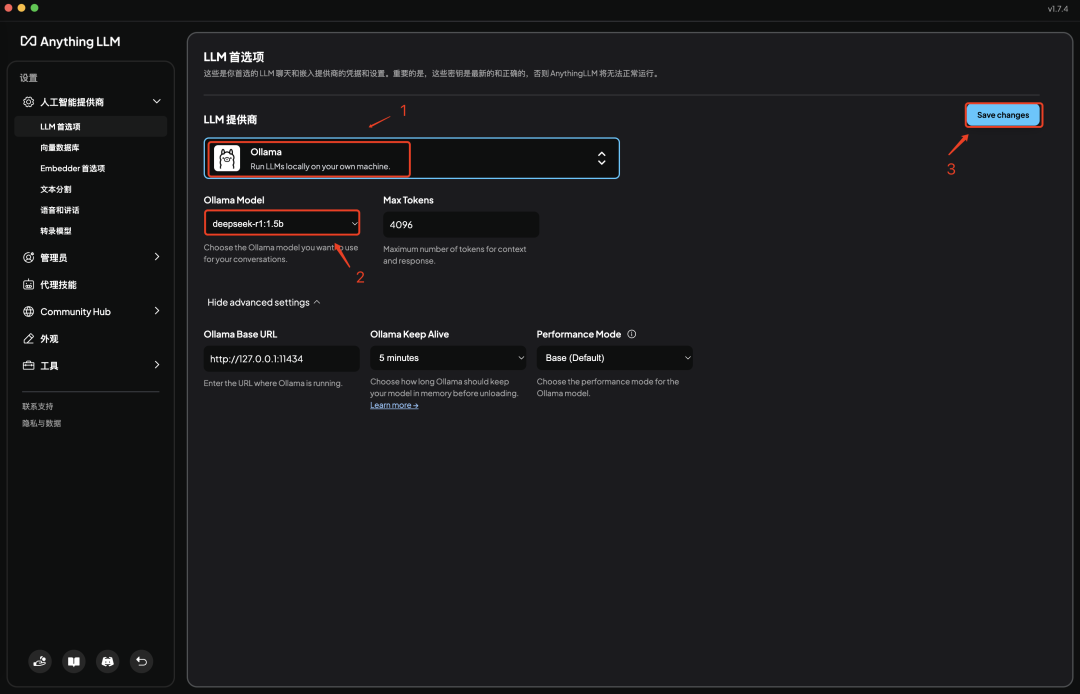Click the admin user icon
The image size is (1080, 694).
click(28, 257)
